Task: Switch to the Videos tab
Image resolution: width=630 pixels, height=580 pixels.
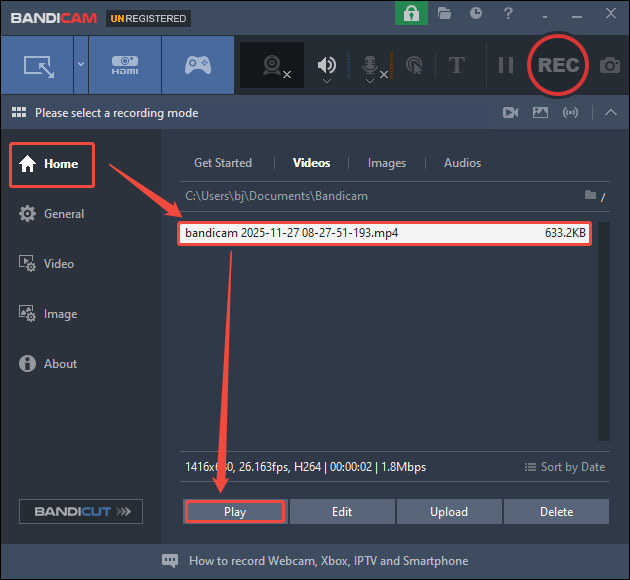Action: [311, 163]
